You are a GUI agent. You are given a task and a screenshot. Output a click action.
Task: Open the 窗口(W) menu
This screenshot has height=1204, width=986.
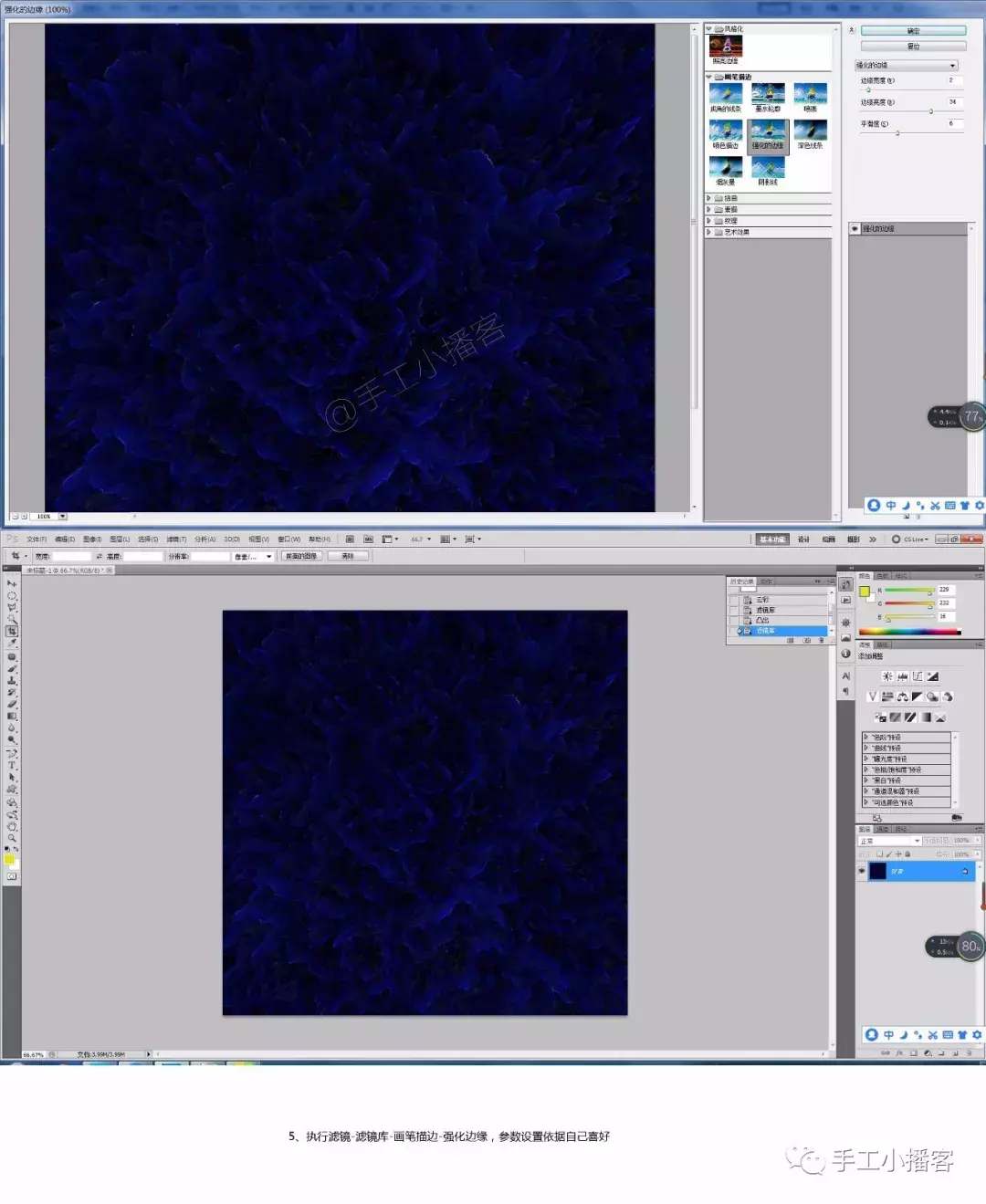[x=288, y=539]
